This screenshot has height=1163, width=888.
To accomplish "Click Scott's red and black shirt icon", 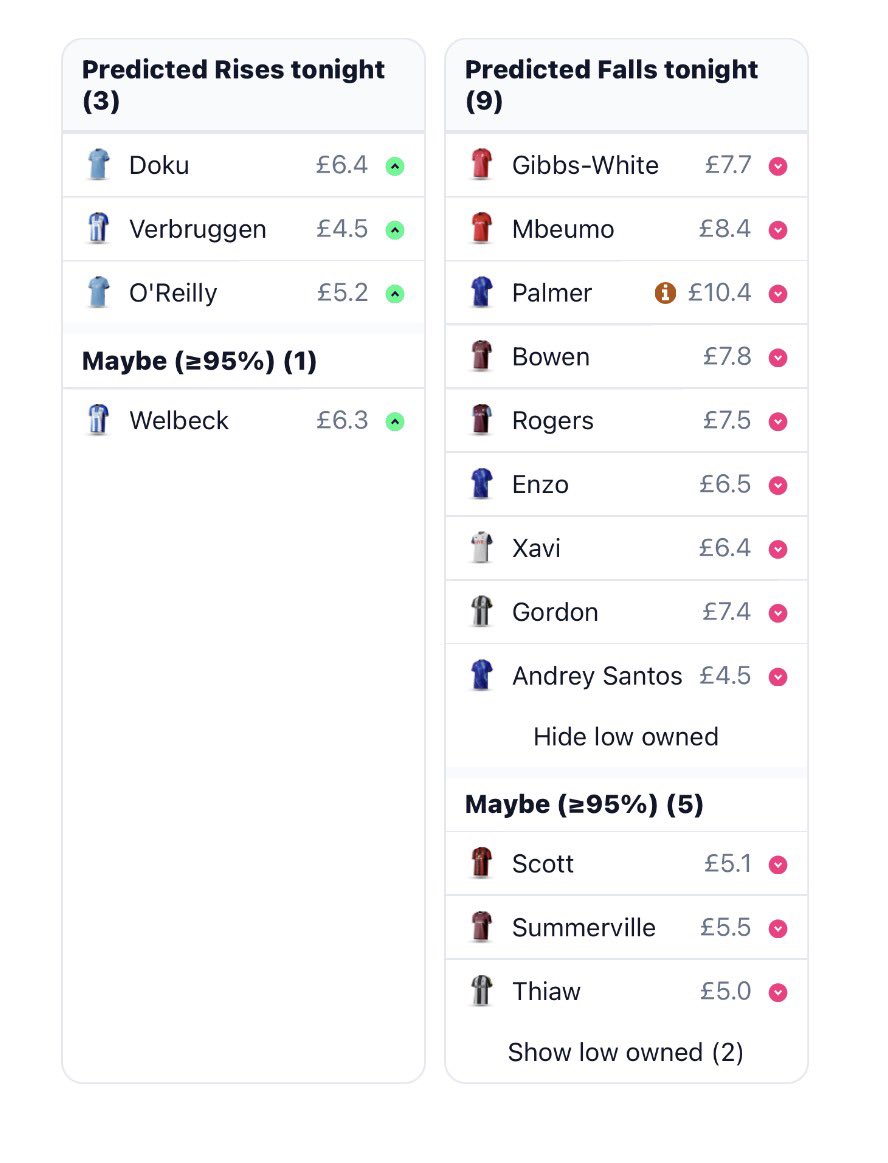I will click(481, 863).
